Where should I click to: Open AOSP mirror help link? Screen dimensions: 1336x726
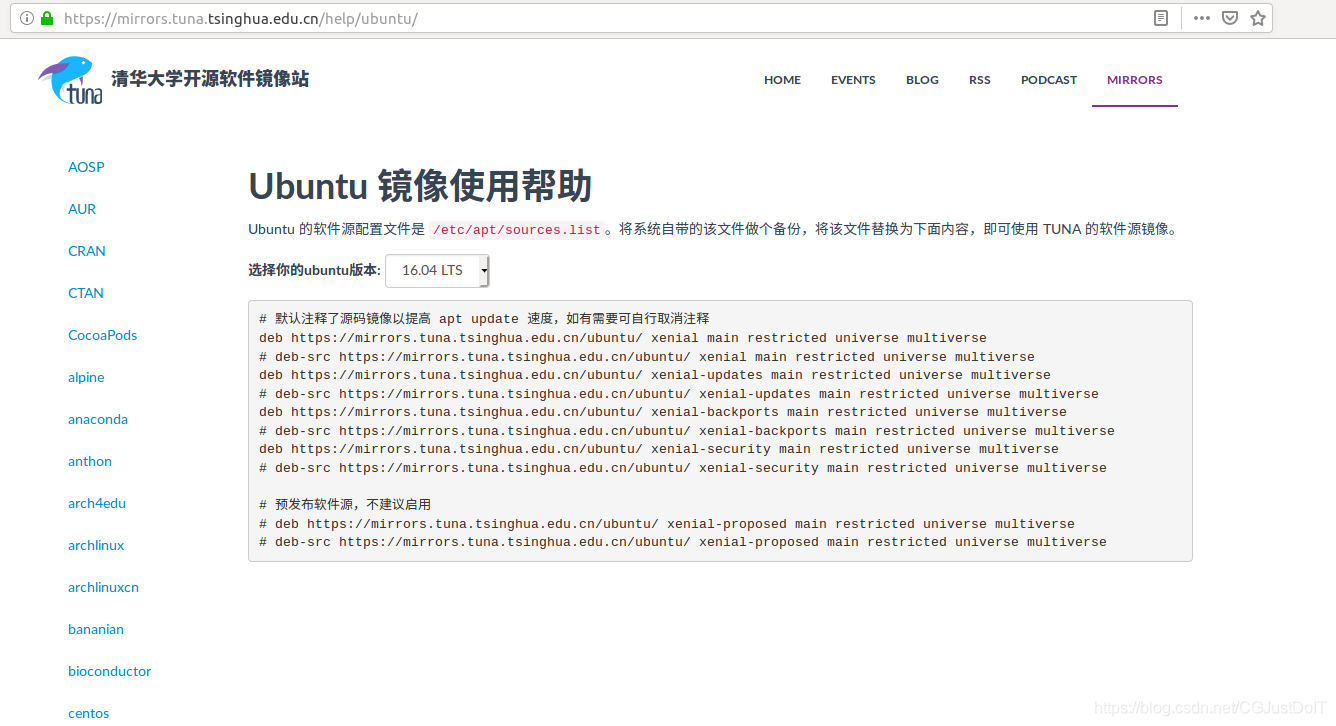tap(86, 167)
